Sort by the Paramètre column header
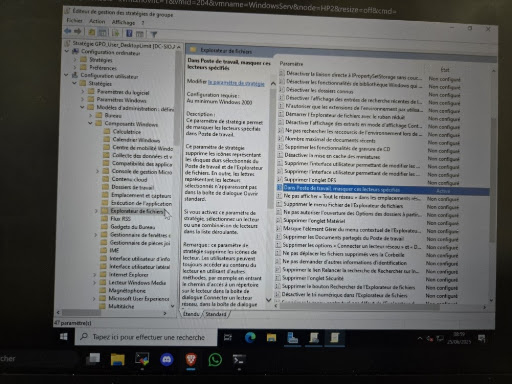 [291, 63]
